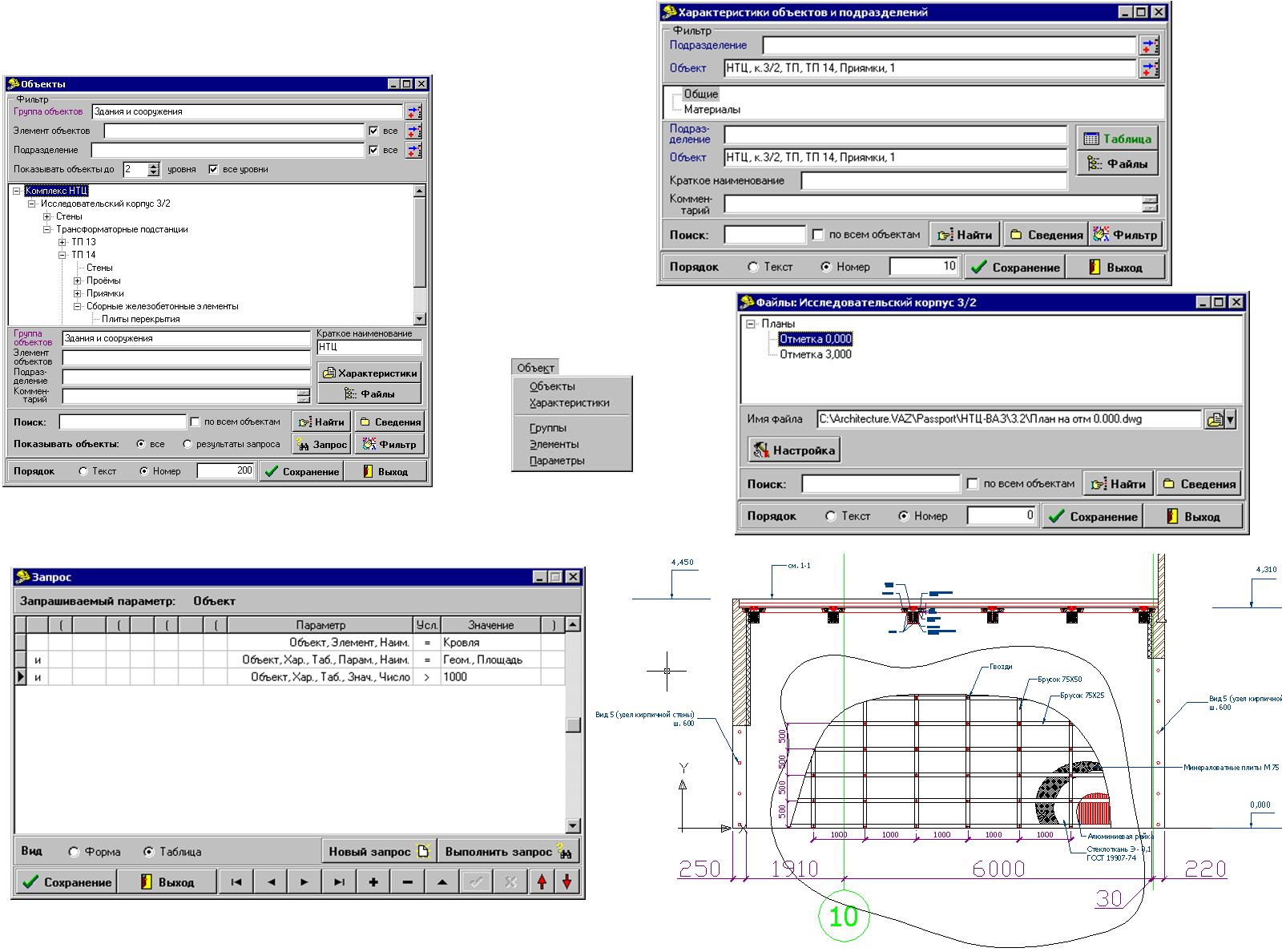Toggle 'все уровни' checkbox
Viewport: 1282px width, 952px height.
click(213, 169)
